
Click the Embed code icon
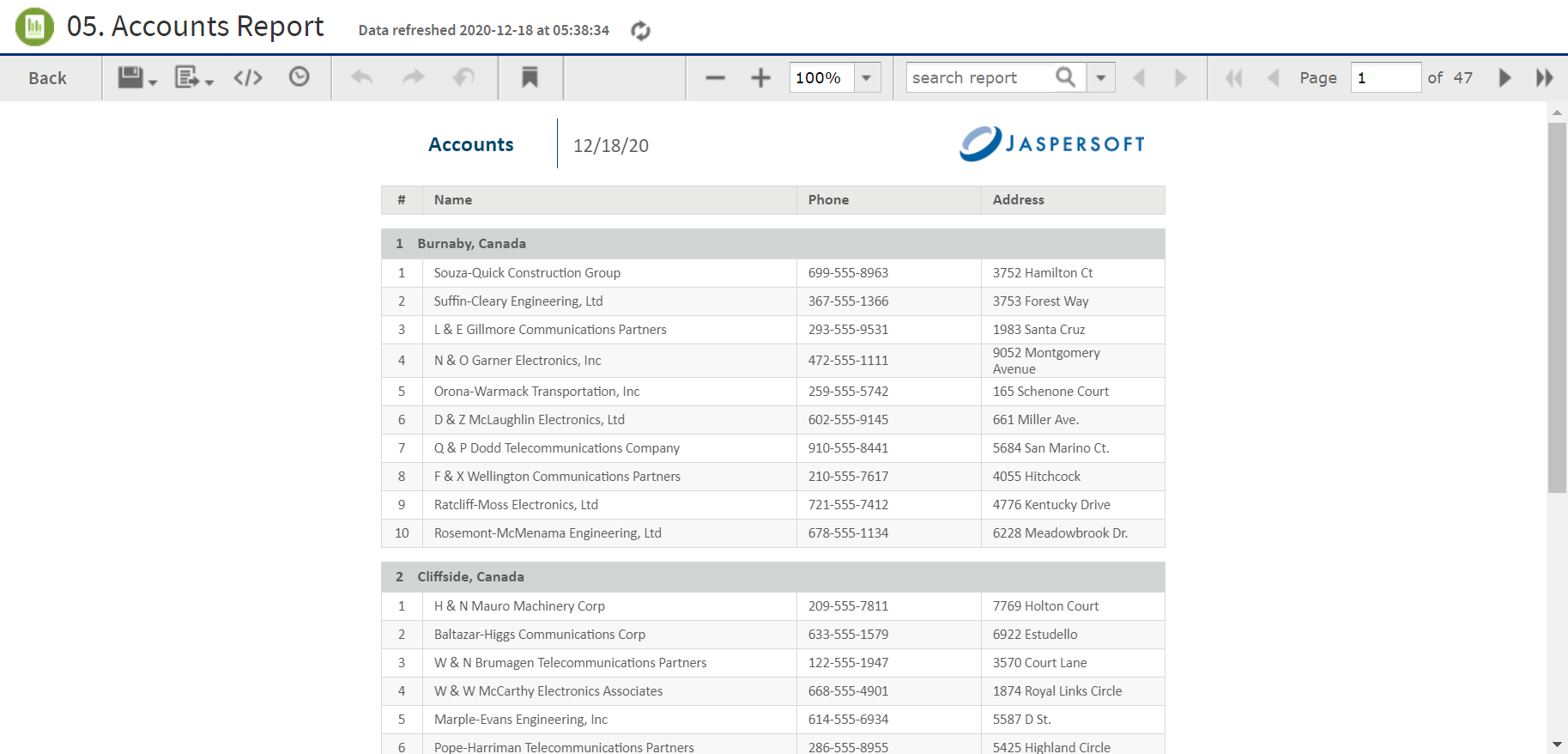[248, 77]
